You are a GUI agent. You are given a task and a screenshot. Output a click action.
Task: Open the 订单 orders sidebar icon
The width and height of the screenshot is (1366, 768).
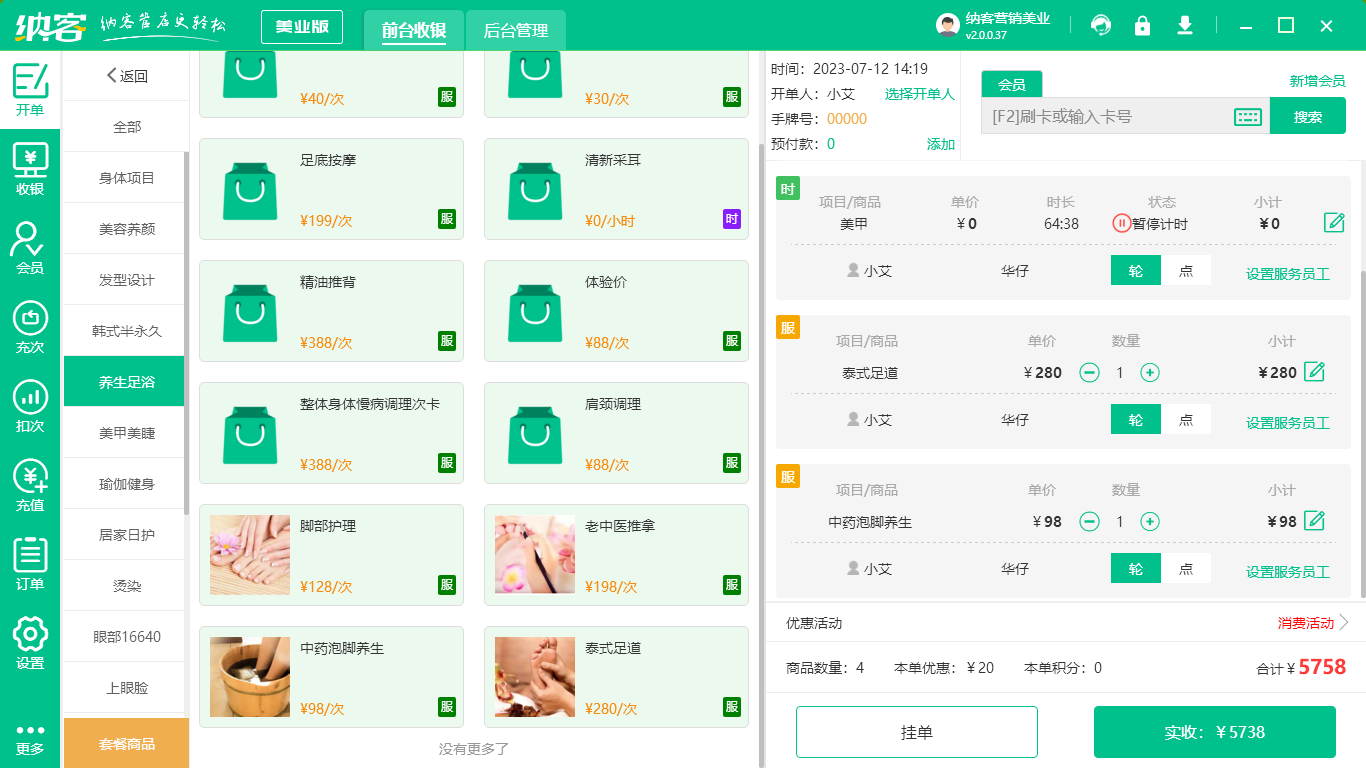29,555
